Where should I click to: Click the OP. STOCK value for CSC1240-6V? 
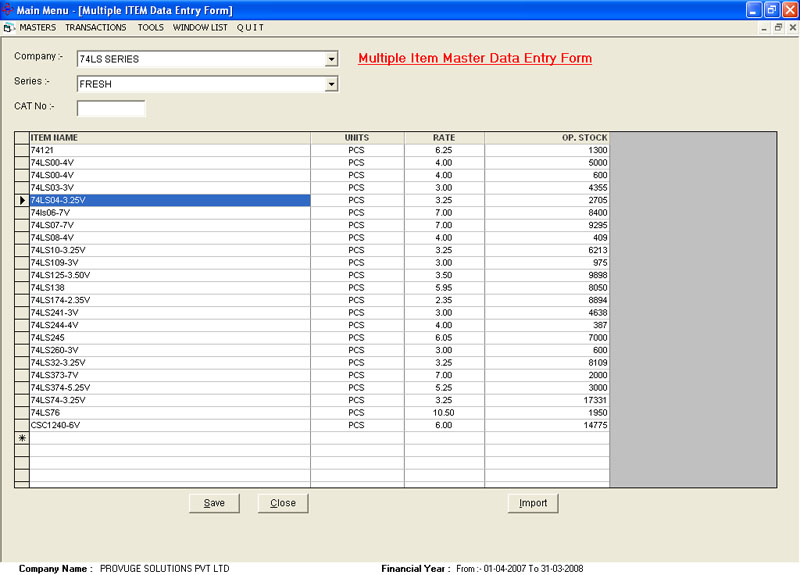[546, 425]
